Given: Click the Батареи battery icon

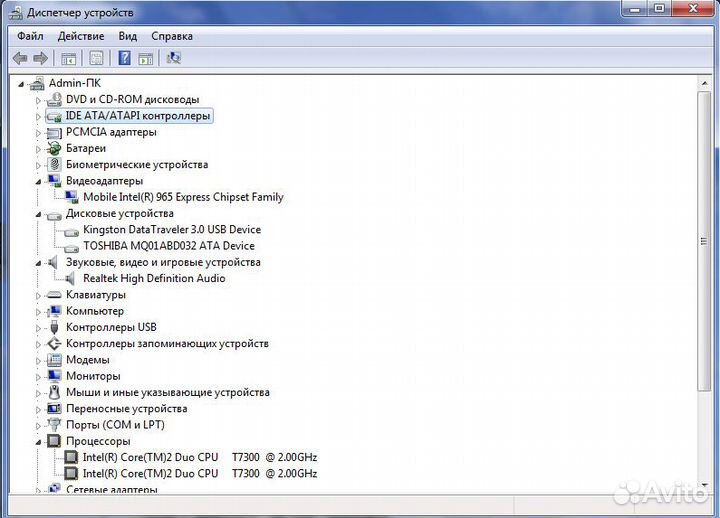Looking at the screenshot, I should coord(54,148).
